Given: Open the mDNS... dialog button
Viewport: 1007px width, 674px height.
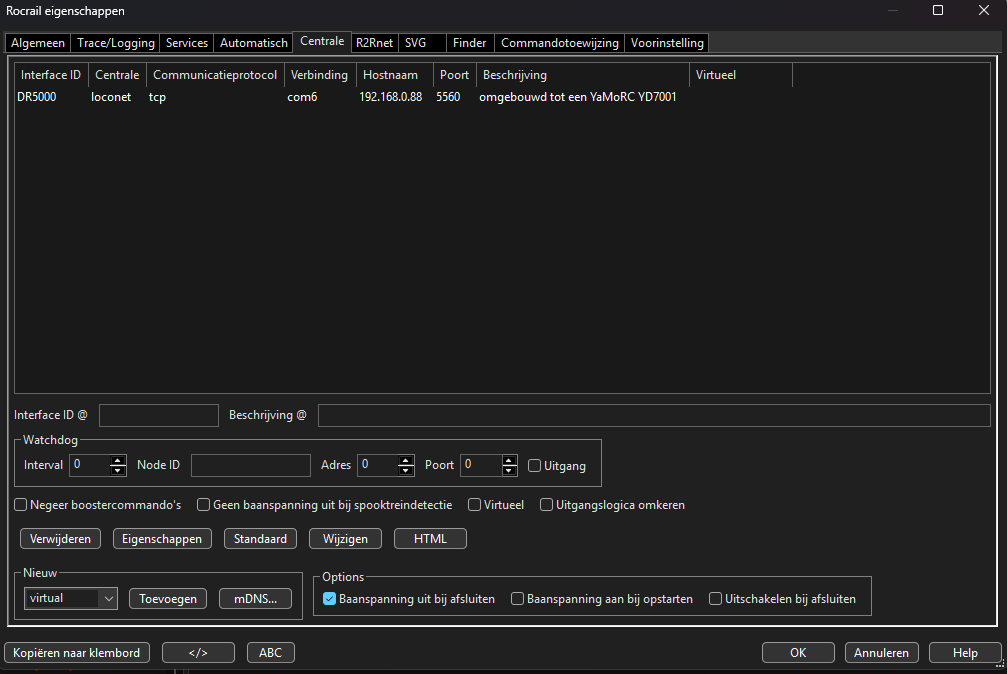Looking at the screenshot, I should coord(255,598).
